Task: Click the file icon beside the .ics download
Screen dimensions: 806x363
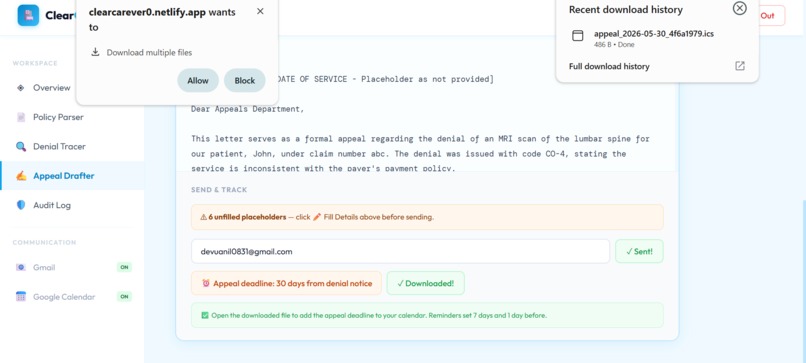Action: click(578, 35)
